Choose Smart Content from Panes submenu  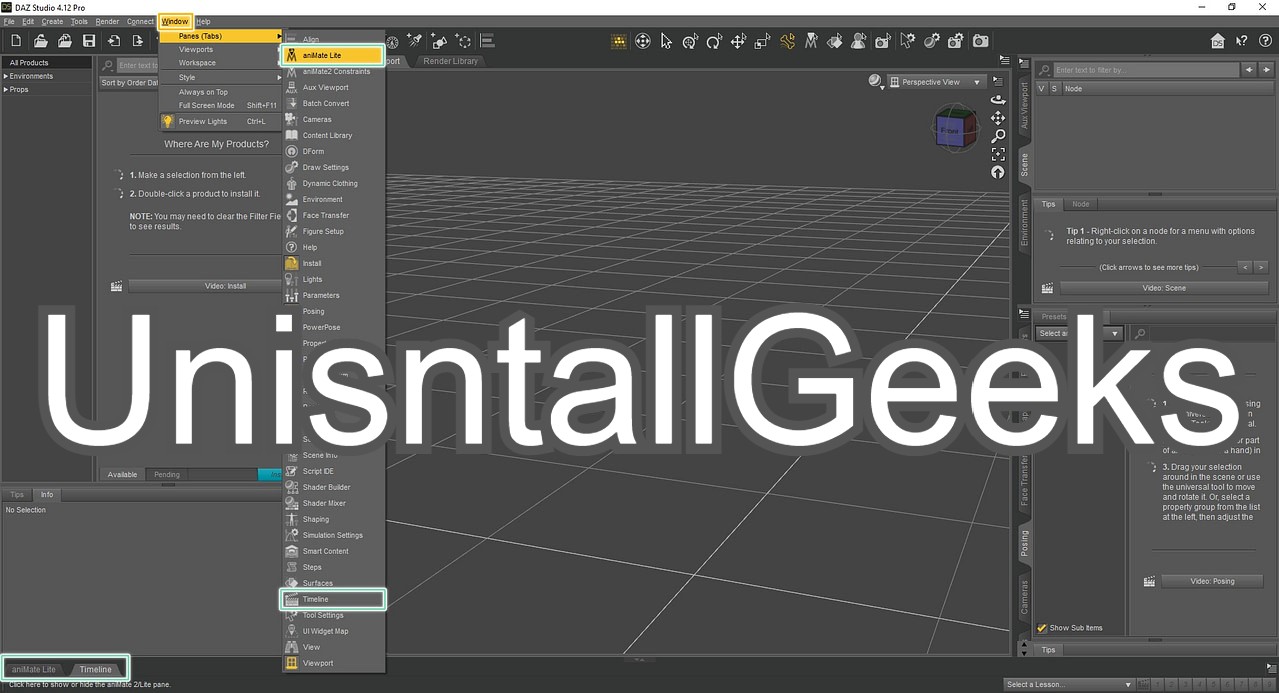[x=333, y=551]
